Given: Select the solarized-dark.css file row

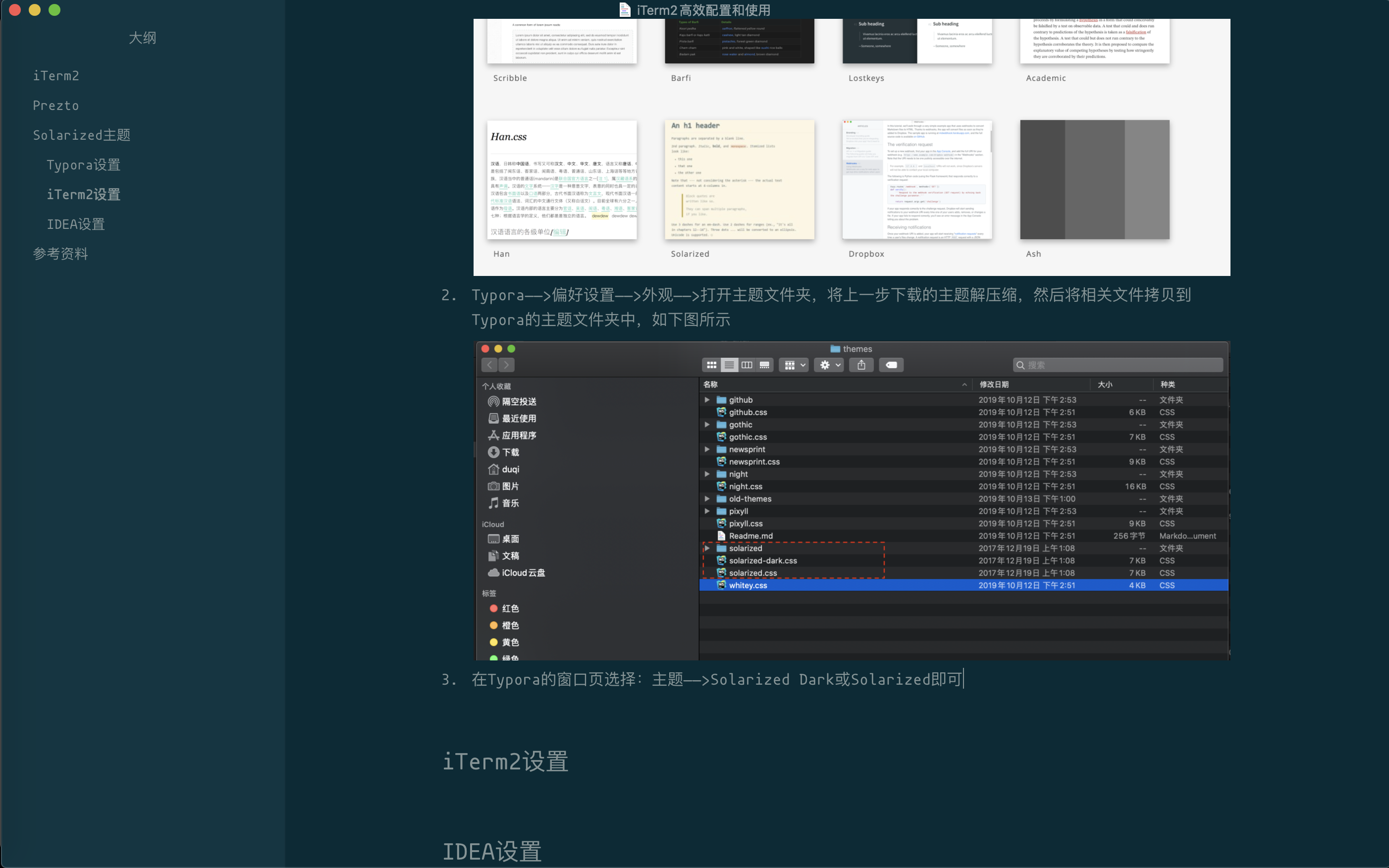Looking at the screenshot, I should click(762, 561).
